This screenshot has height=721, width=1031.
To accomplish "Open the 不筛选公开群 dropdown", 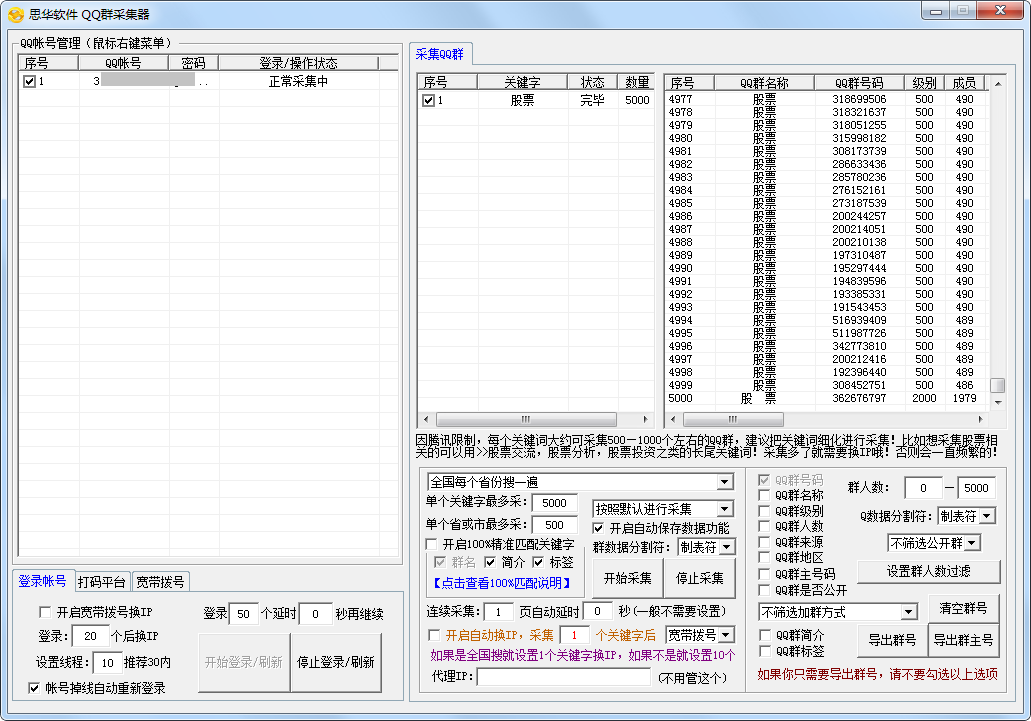I will pos(970,543).
